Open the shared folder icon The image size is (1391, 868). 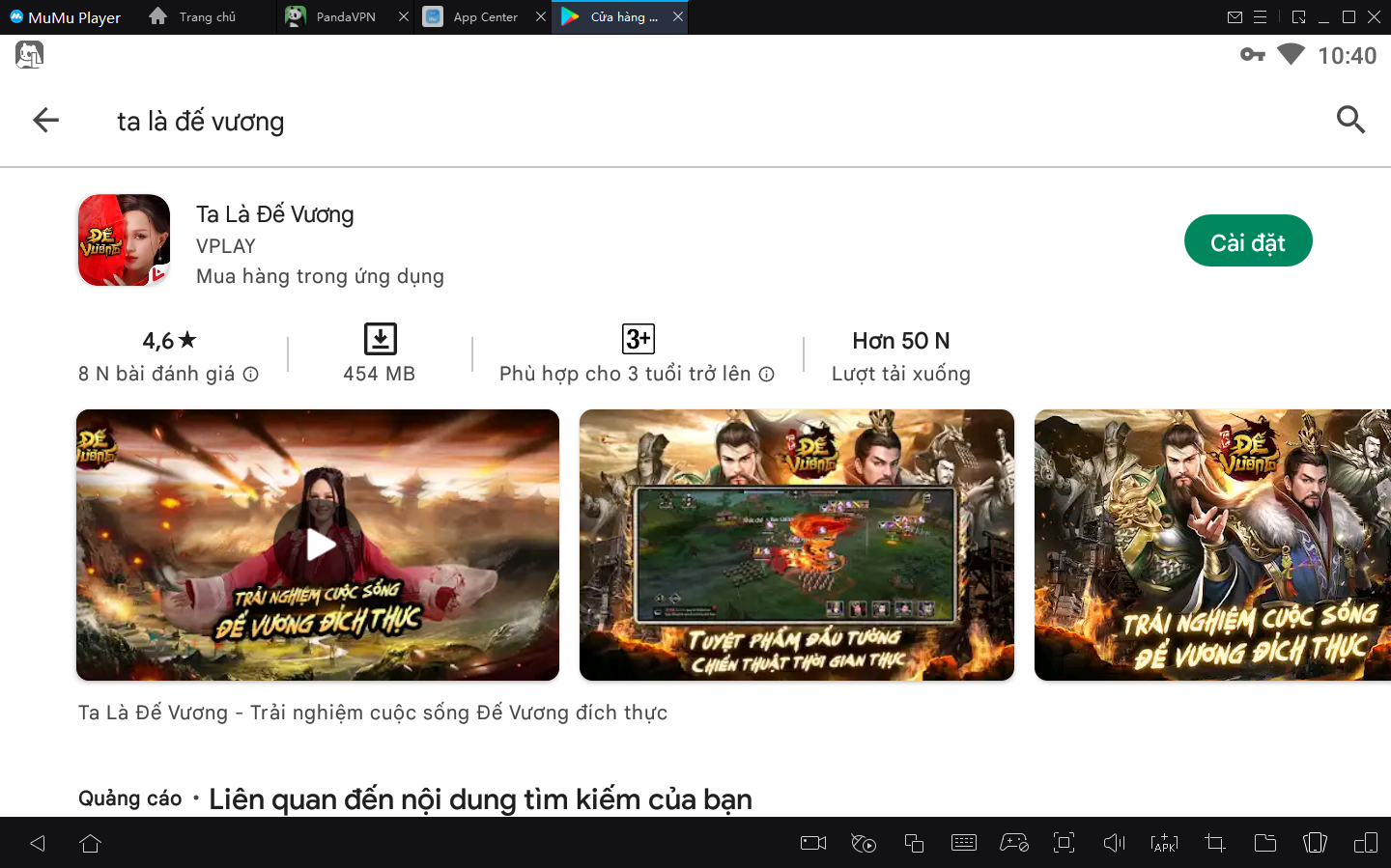click(x=1264, y=843)
